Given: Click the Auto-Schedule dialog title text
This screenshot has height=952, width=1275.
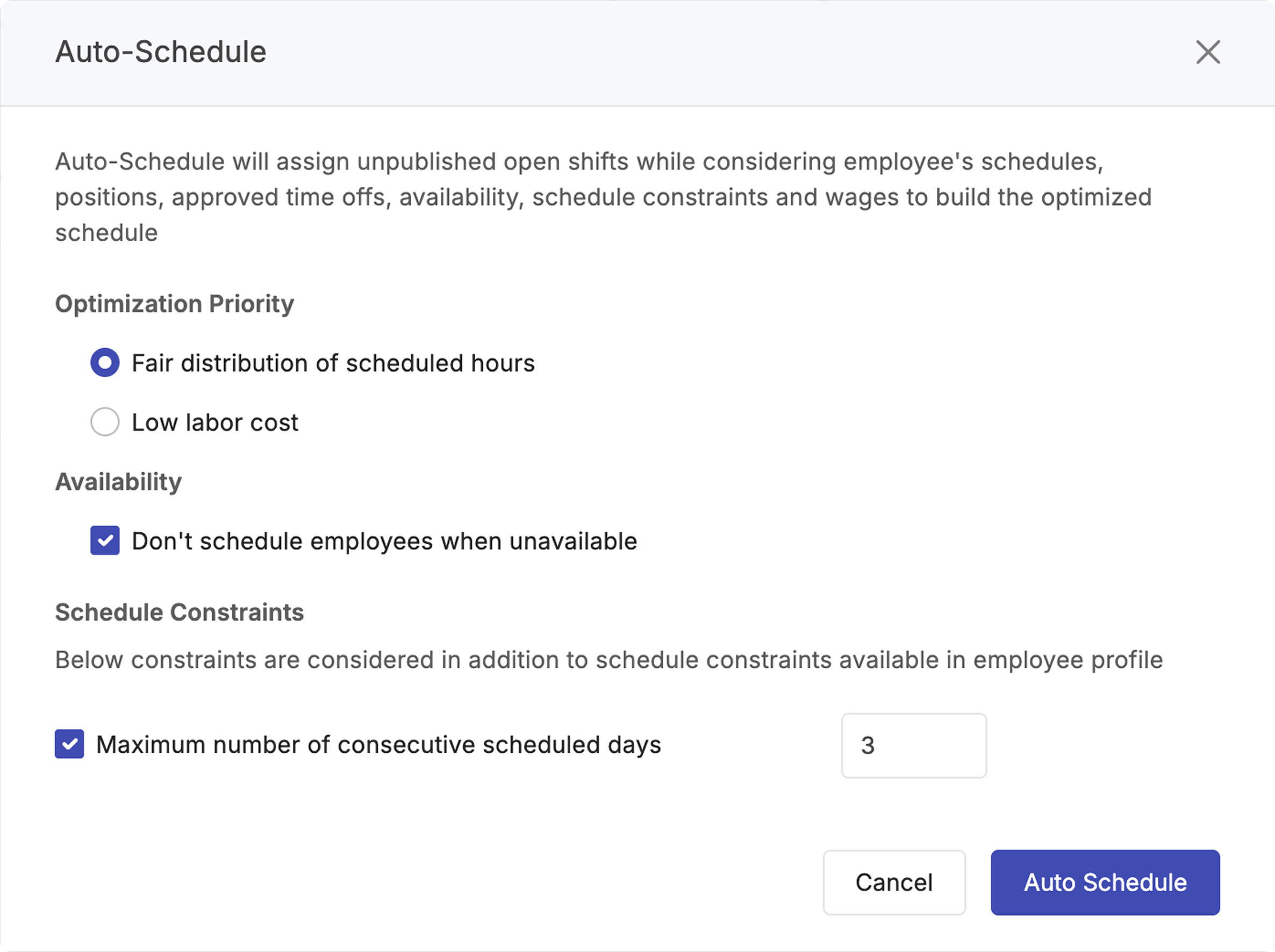Looking at the screenshot, I should (x=161, y=52).
